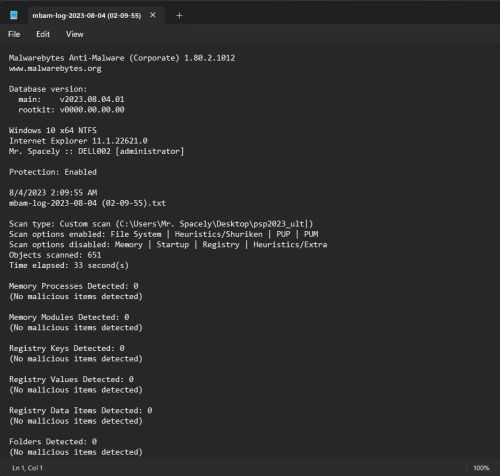Place cursor on Folders Detected: 0 line
This screenshot has height=476, width=500.
(x=53, y=442)
